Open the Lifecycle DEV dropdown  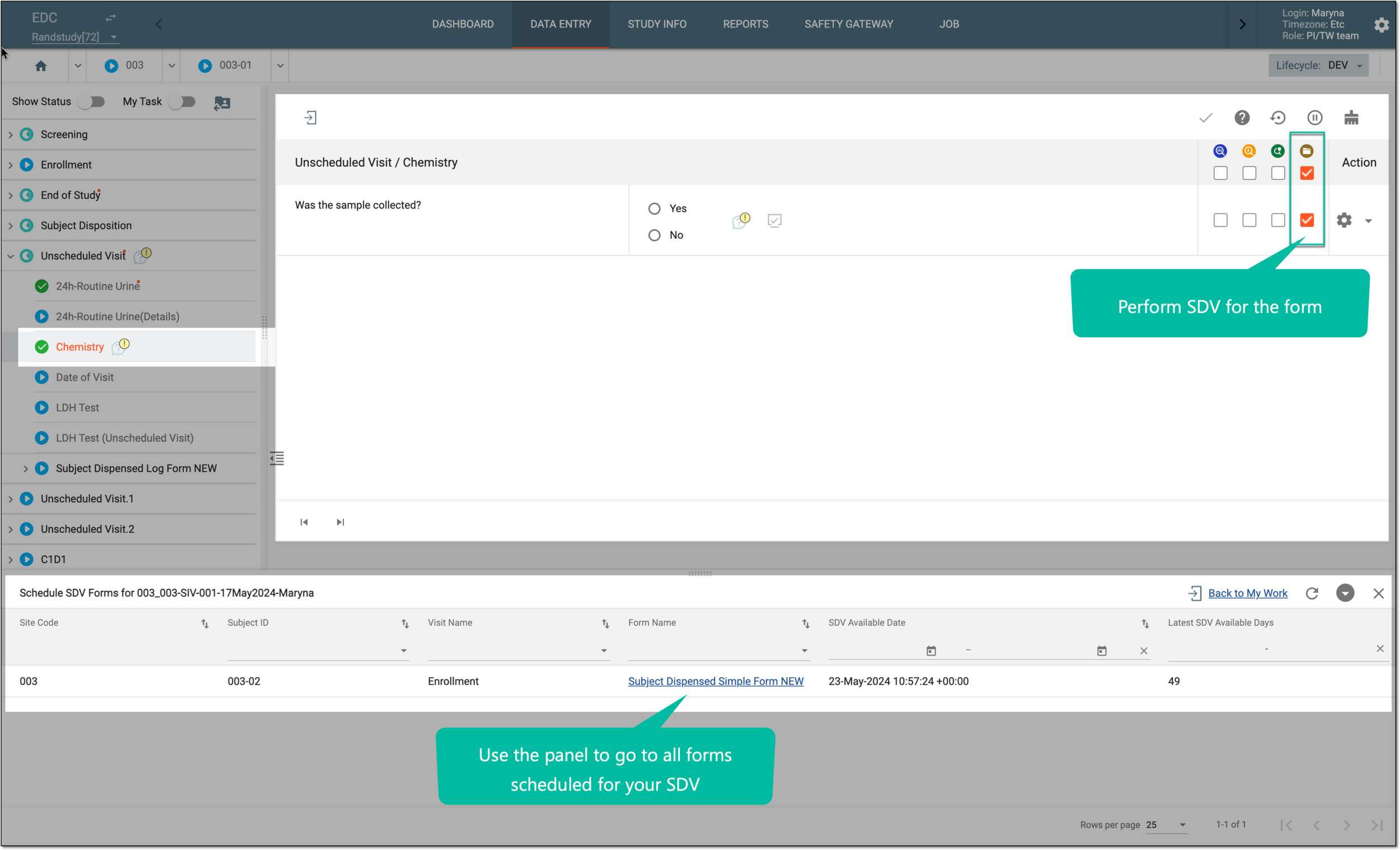(x=1318, y=66)
